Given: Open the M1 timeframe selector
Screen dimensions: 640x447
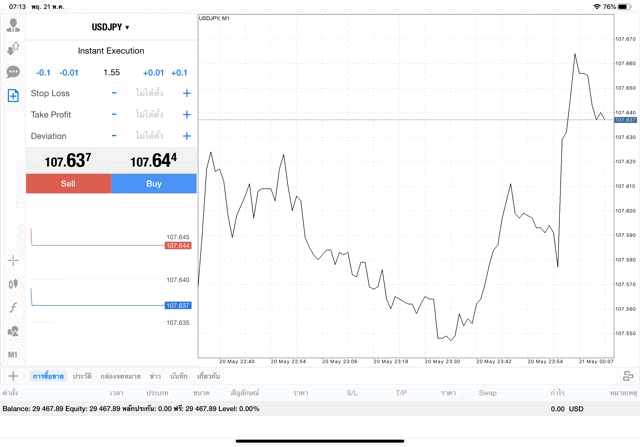Looking at the screenshot, I should pos(13,355).
